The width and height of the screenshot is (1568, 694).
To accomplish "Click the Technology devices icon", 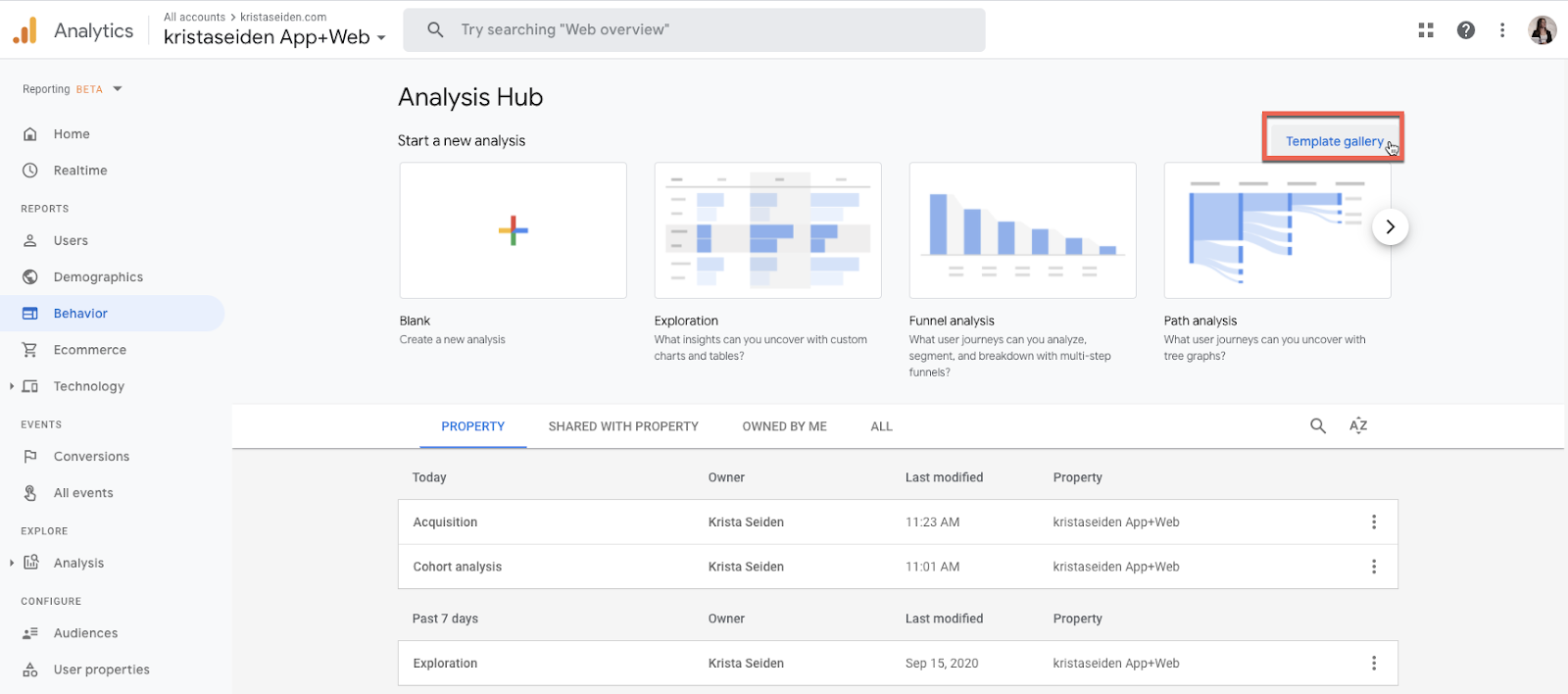I will tap(30, 386).
